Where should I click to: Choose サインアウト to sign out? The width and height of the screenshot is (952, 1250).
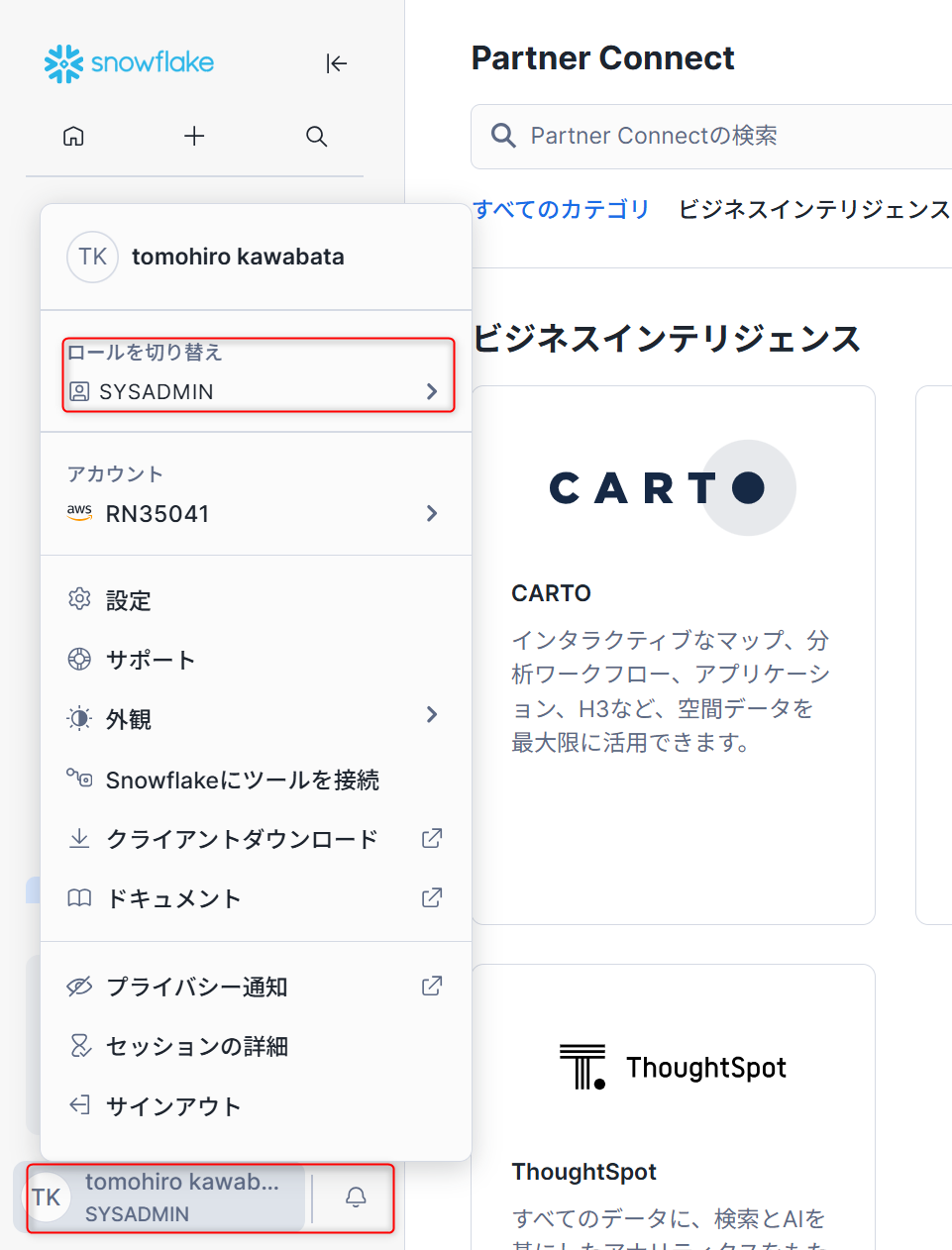tap(256, 1105)
